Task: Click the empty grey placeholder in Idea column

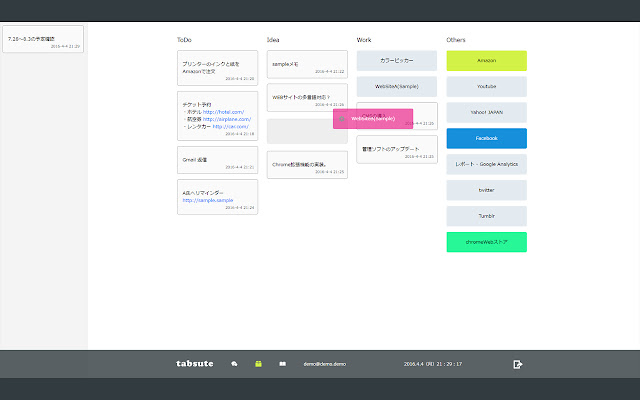Action: coord(307,131)
